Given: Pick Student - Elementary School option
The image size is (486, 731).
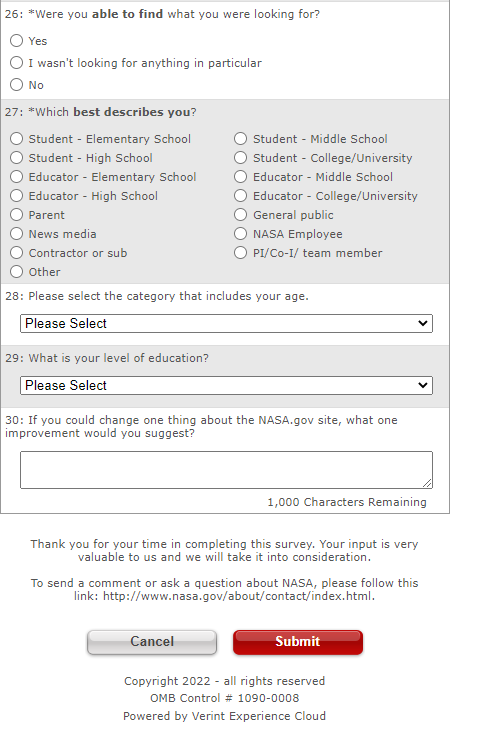Looking at the screenshot, I should pyautogui.click(x=16, y=138).
